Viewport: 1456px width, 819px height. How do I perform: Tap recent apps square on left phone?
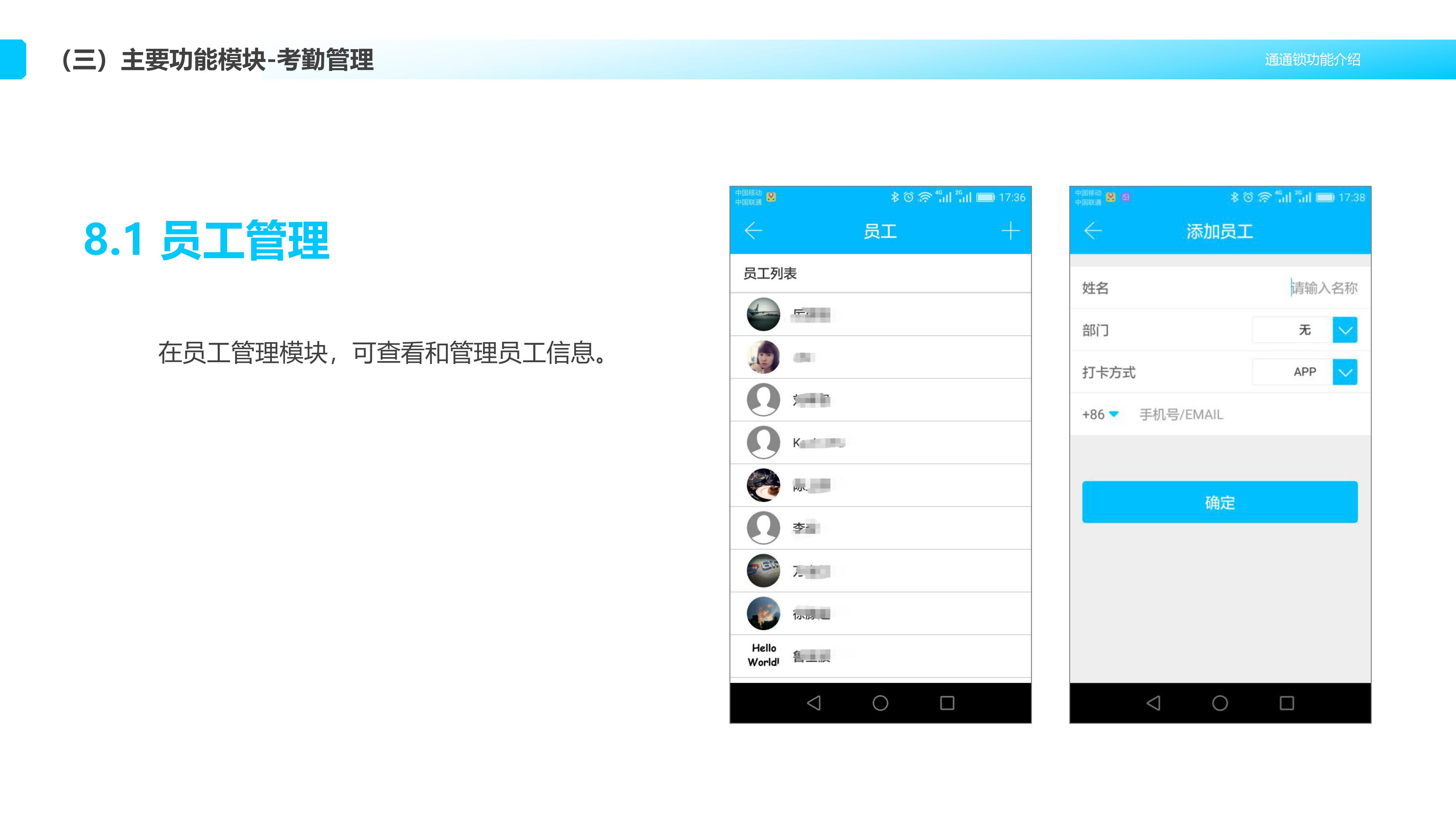tap(947, 703)
